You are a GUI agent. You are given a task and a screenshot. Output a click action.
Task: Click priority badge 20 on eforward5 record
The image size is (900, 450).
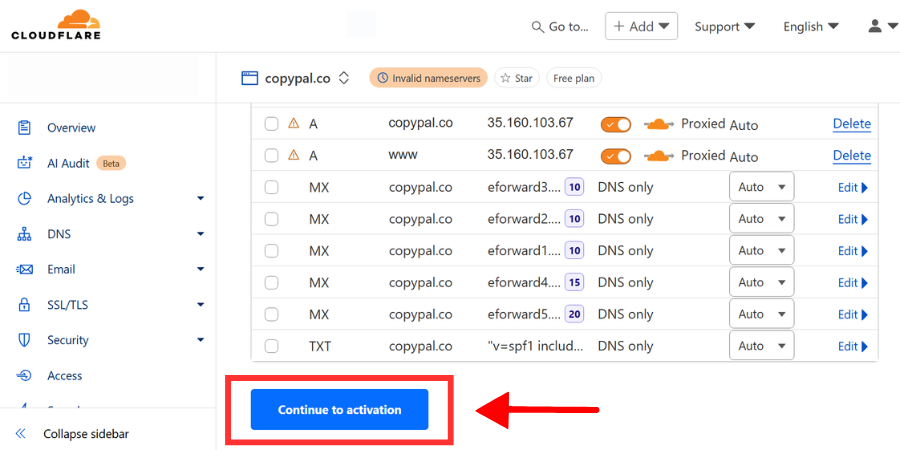(x=574, y=314)
